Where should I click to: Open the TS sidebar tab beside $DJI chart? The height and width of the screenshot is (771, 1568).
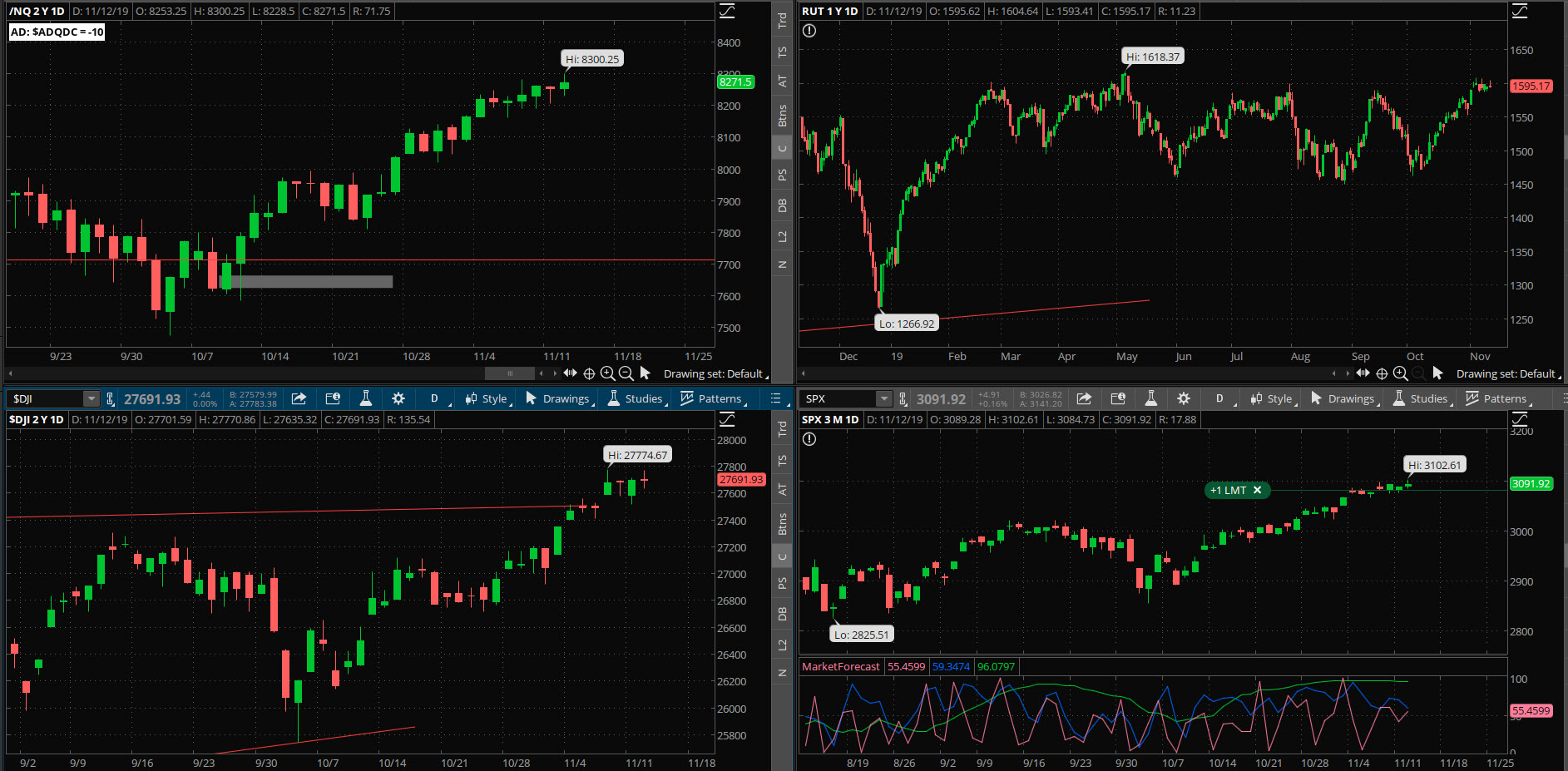pos(782,461)
